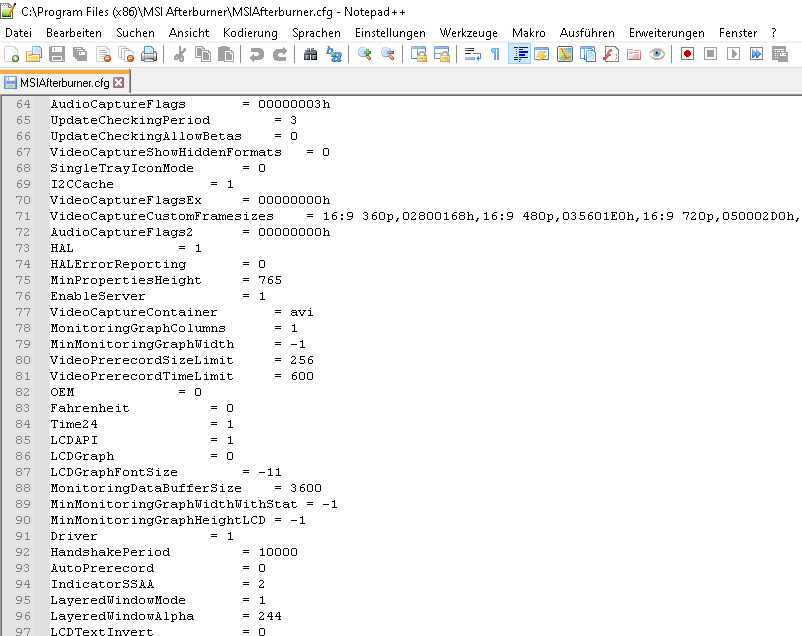Click the I2CCache setting name
Screen dimensions: 802x636
pyautogui.click(x=82, y=184)
